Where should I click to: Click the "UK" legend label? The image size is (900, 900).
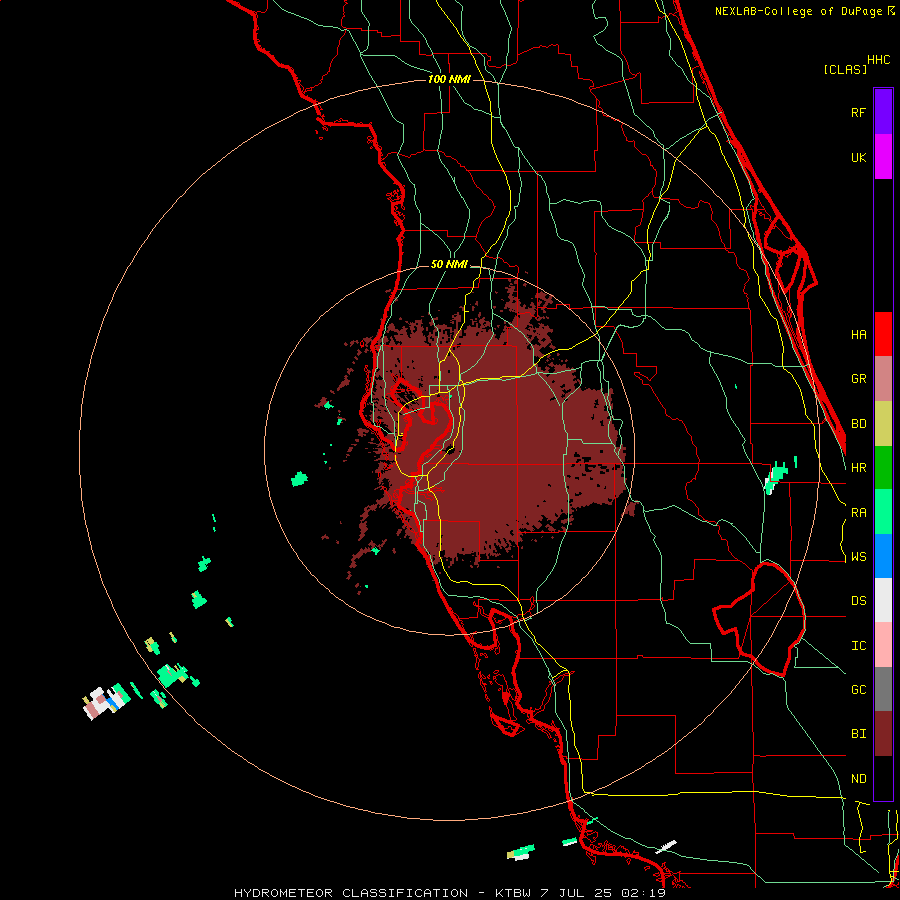(858, 157)
